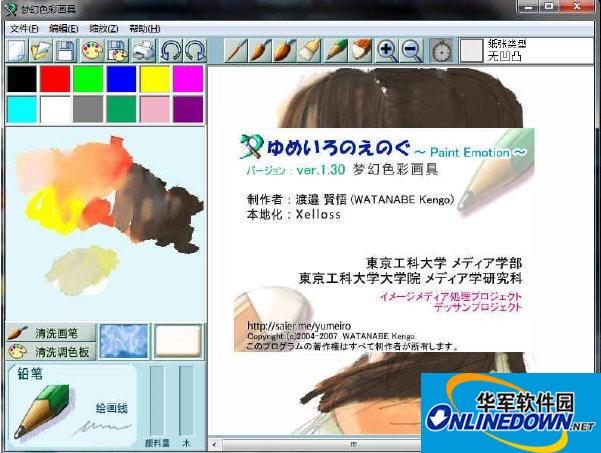Pick the yellow color swatch
601x453 pixels.
[x=155, y=79]
